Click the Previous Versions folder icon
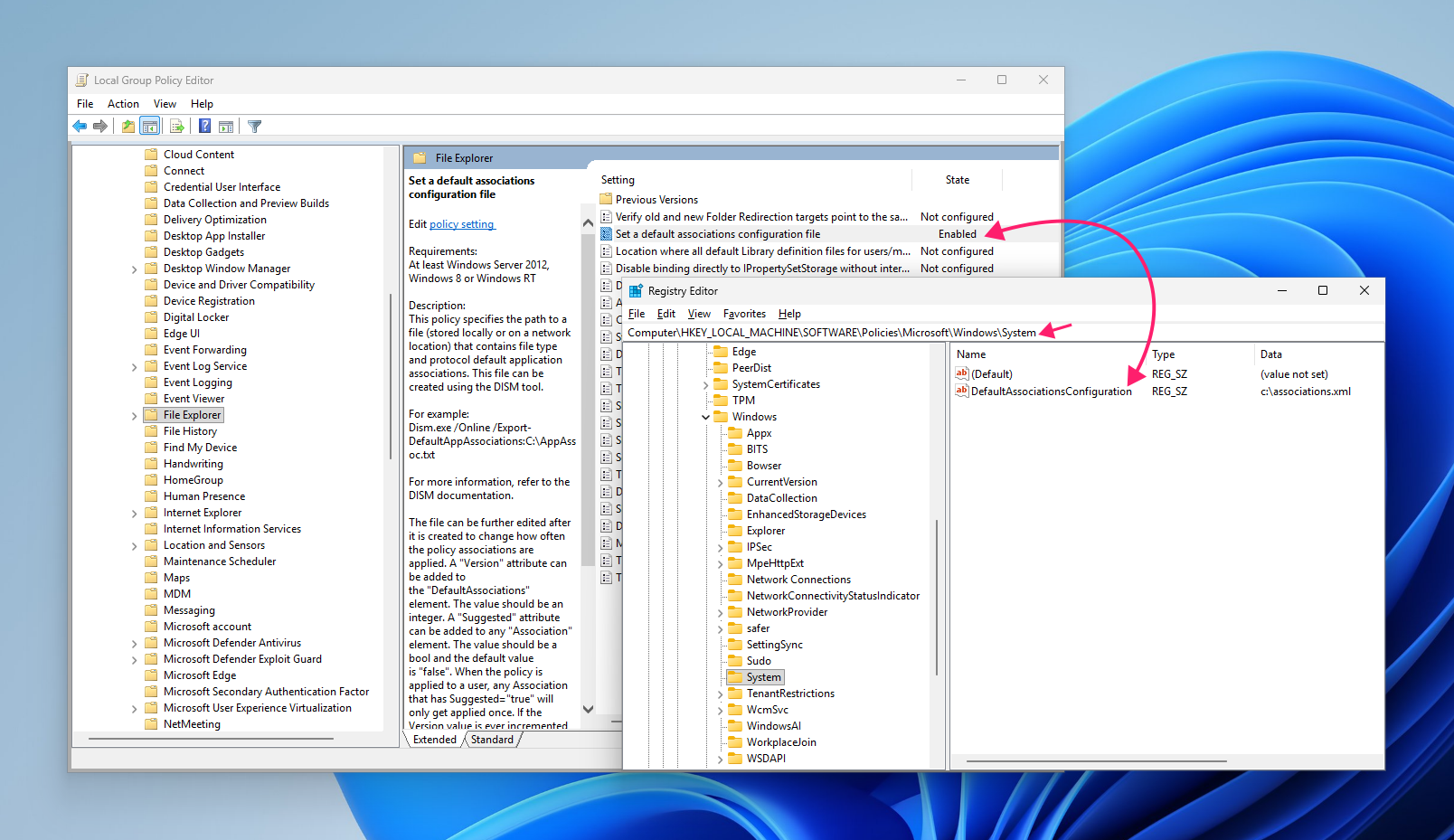1454x840 pixels. [607, 199]
